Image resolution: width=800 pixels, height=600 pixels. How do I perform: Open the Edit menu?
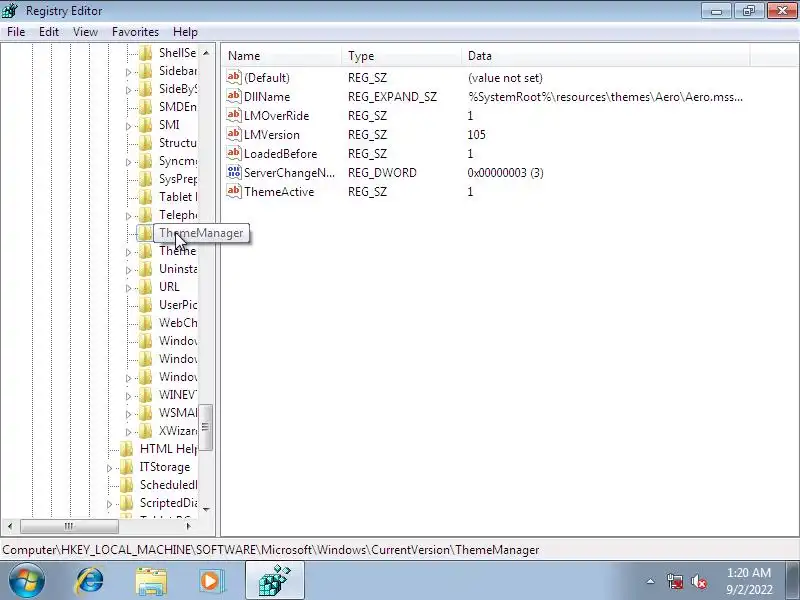[x=48, y=32]
